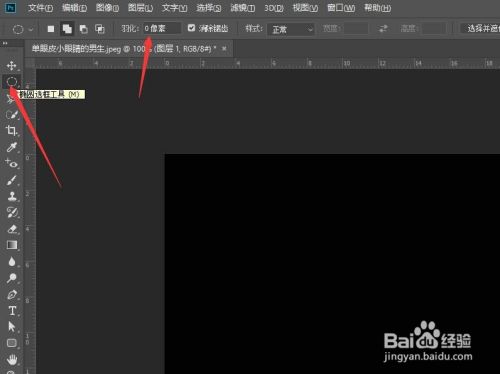This screenshot has height=374, width=500.
Task: Choose New selection mode
Action: tap(51, 29)
